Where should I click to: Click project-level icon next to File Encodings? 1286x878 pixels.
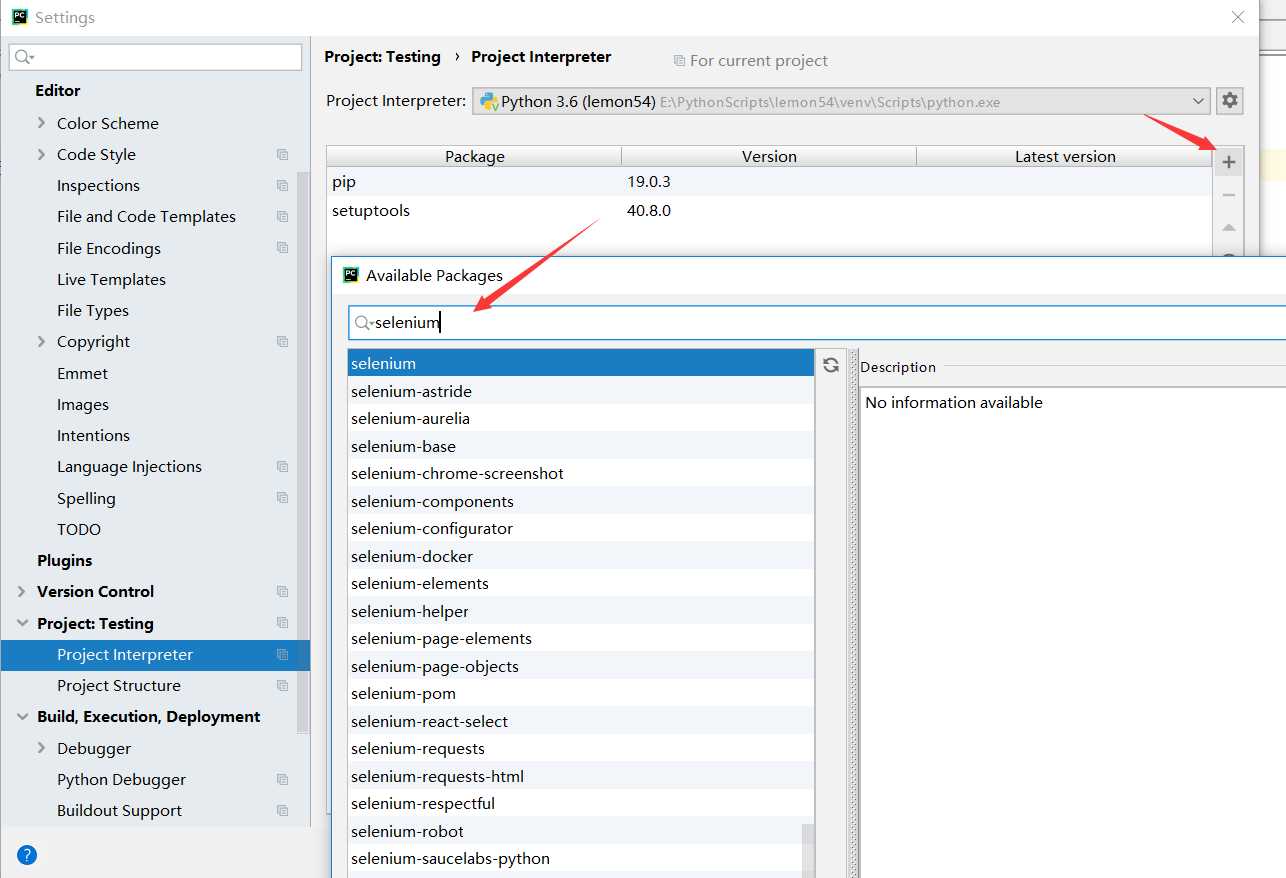coord(283,248)
